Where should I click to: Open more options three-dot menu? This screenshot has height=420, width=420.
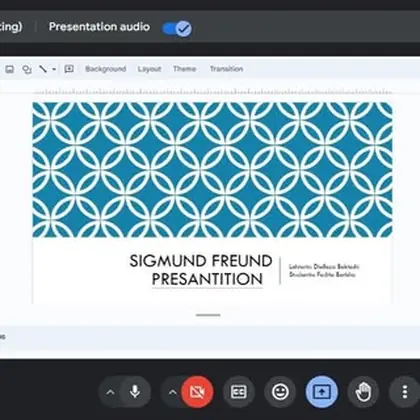405,392
